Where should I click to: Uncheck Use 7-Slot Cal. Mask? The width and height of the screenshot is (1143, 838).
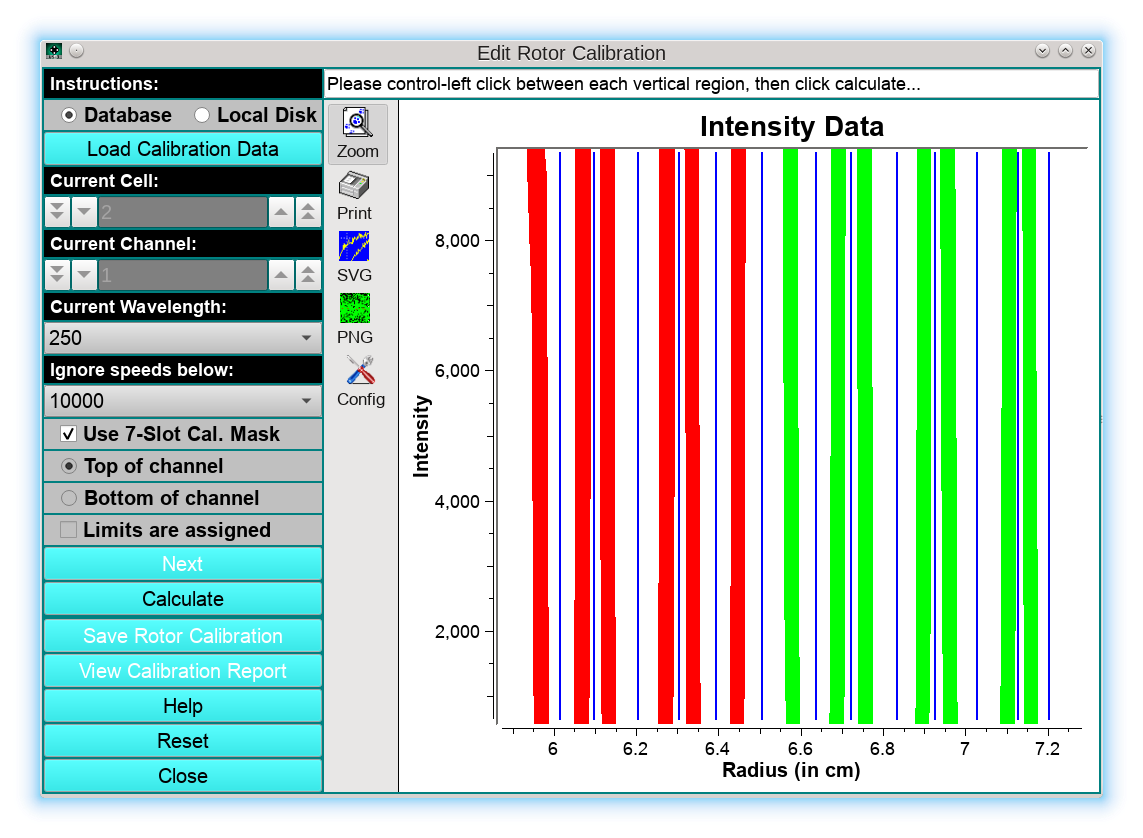coord(69,434)
